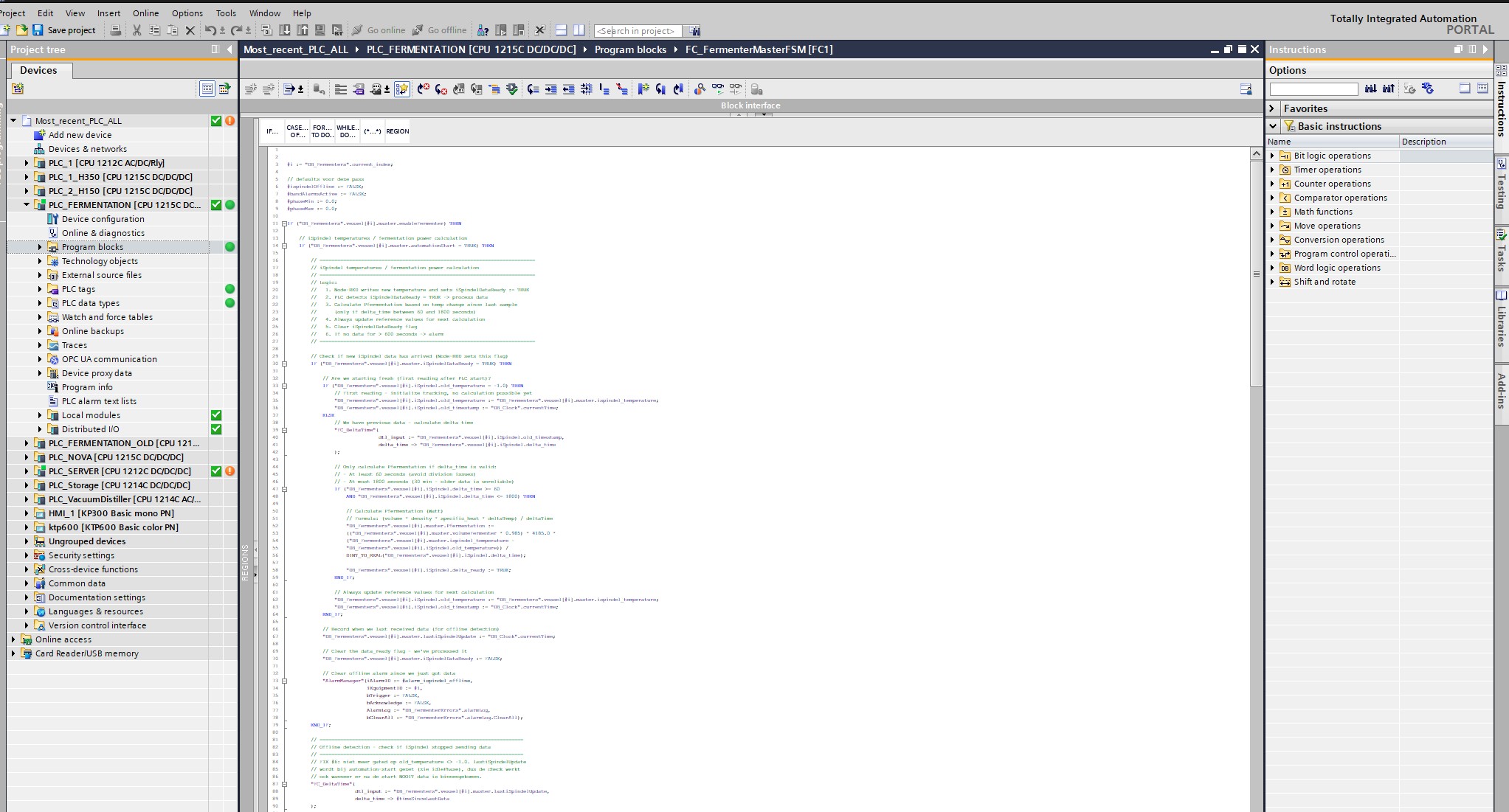Viewport: 1509px width, 812px height.
Task: Expand Bit logic operations folder
Action: (x=1272, y=156)
